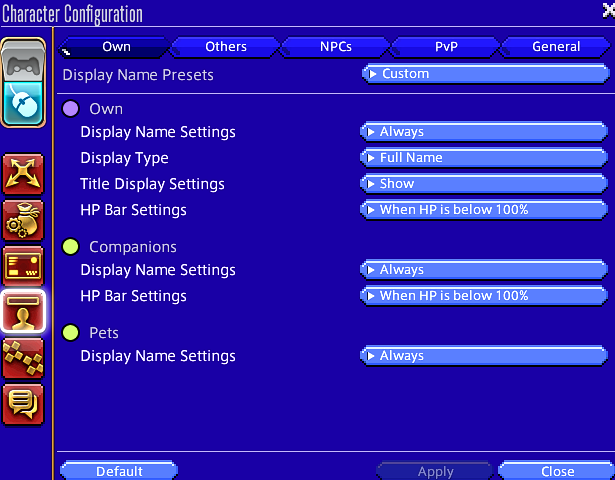Open Hotbar Settings checkered icon
Viewport: 615px width, 480px height.
[24, 358]
